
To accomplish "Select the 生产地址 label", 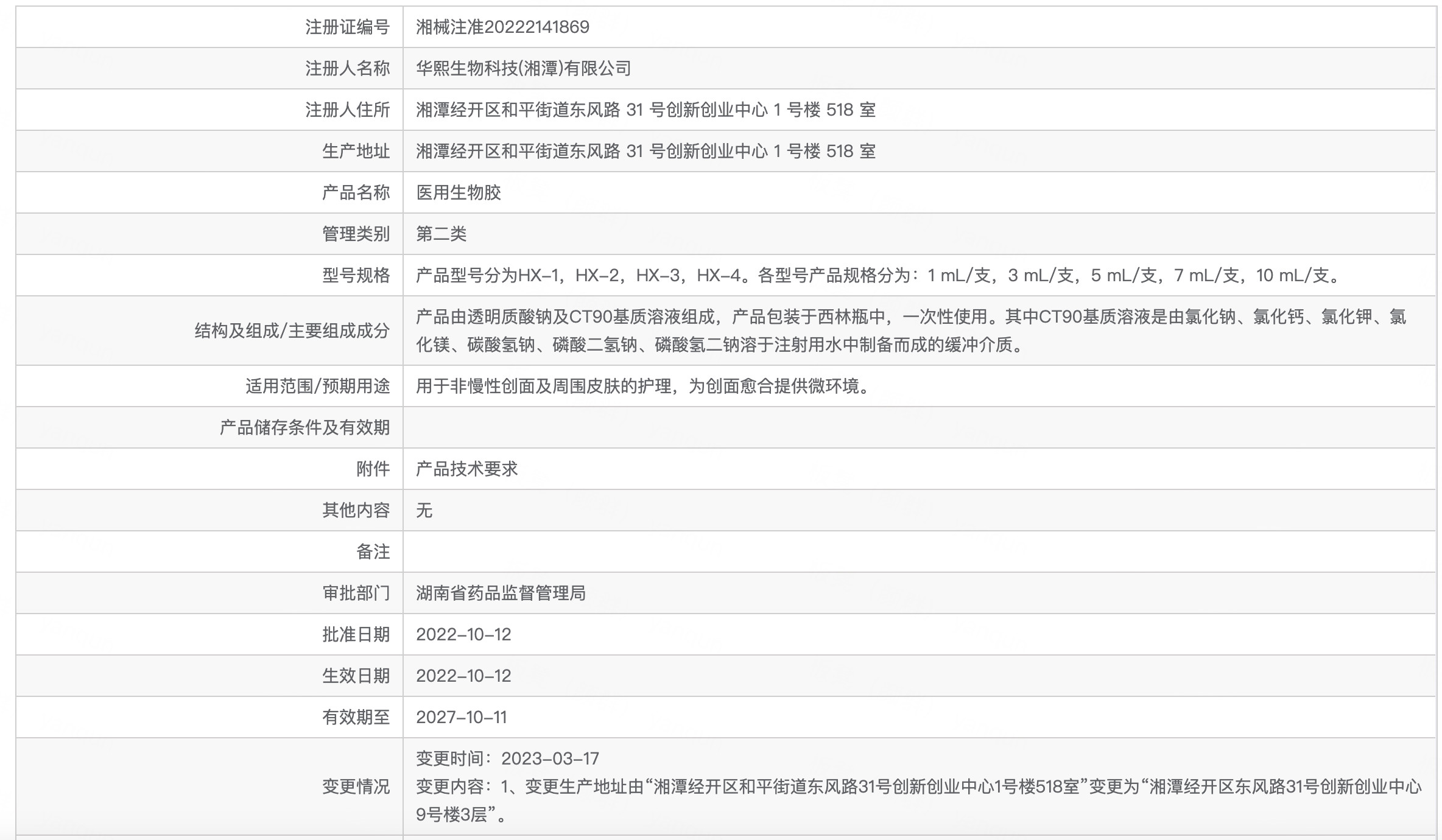I will [x=356, y=151].
